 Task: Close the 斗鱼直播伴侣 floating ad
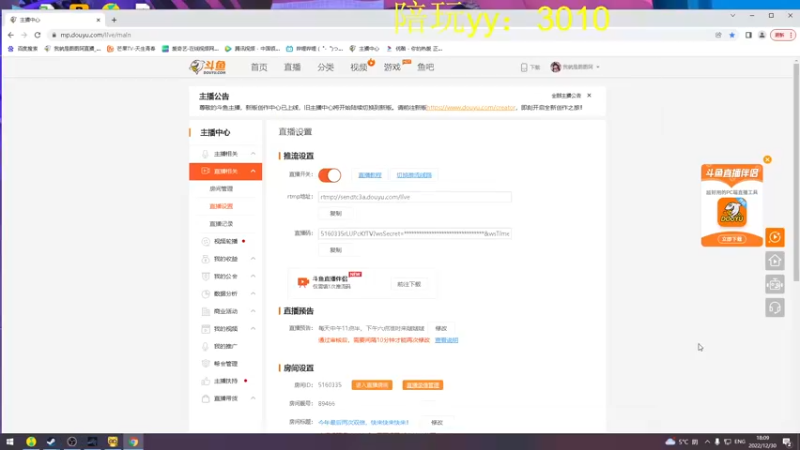coord(767,160)
